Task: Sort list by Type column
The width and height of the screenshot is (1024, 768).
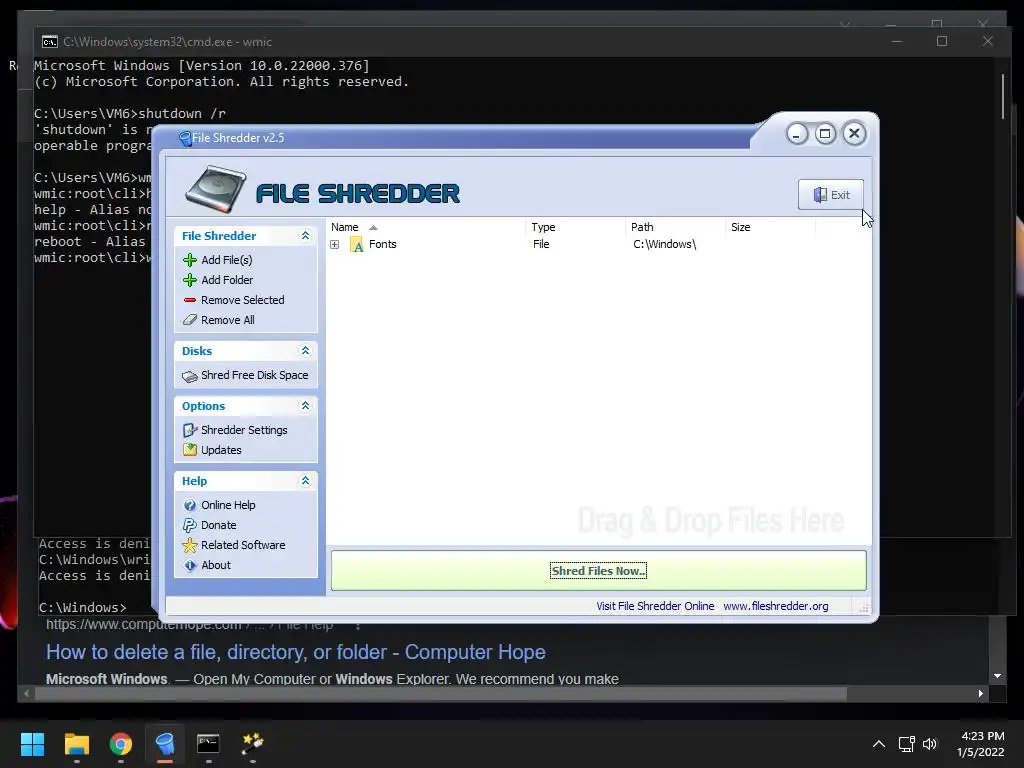Action: click(x=575, y=227)
